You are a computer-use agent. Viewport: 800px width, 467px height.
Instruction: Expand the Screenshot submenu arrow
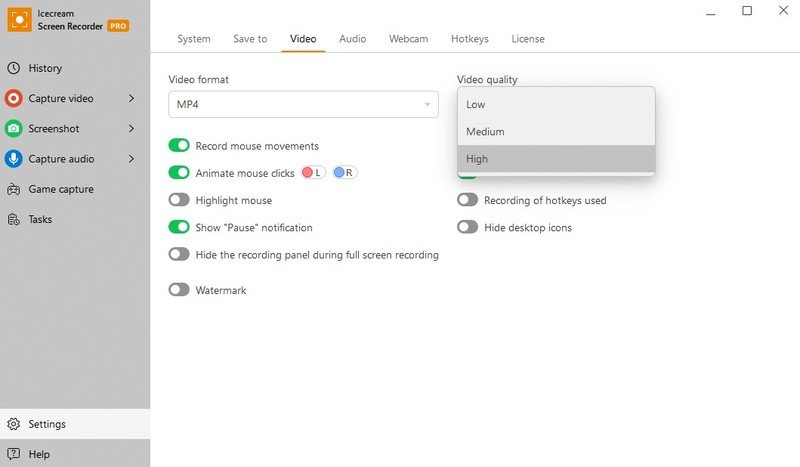point(132,128)
